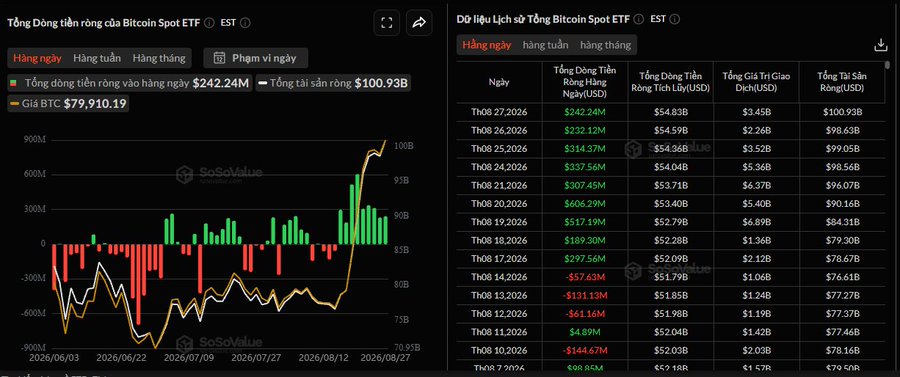Image resolution: width=900 pixels, height=377 pixels.
Task: Select Hằng ngày tab on table
Action: 487,45
